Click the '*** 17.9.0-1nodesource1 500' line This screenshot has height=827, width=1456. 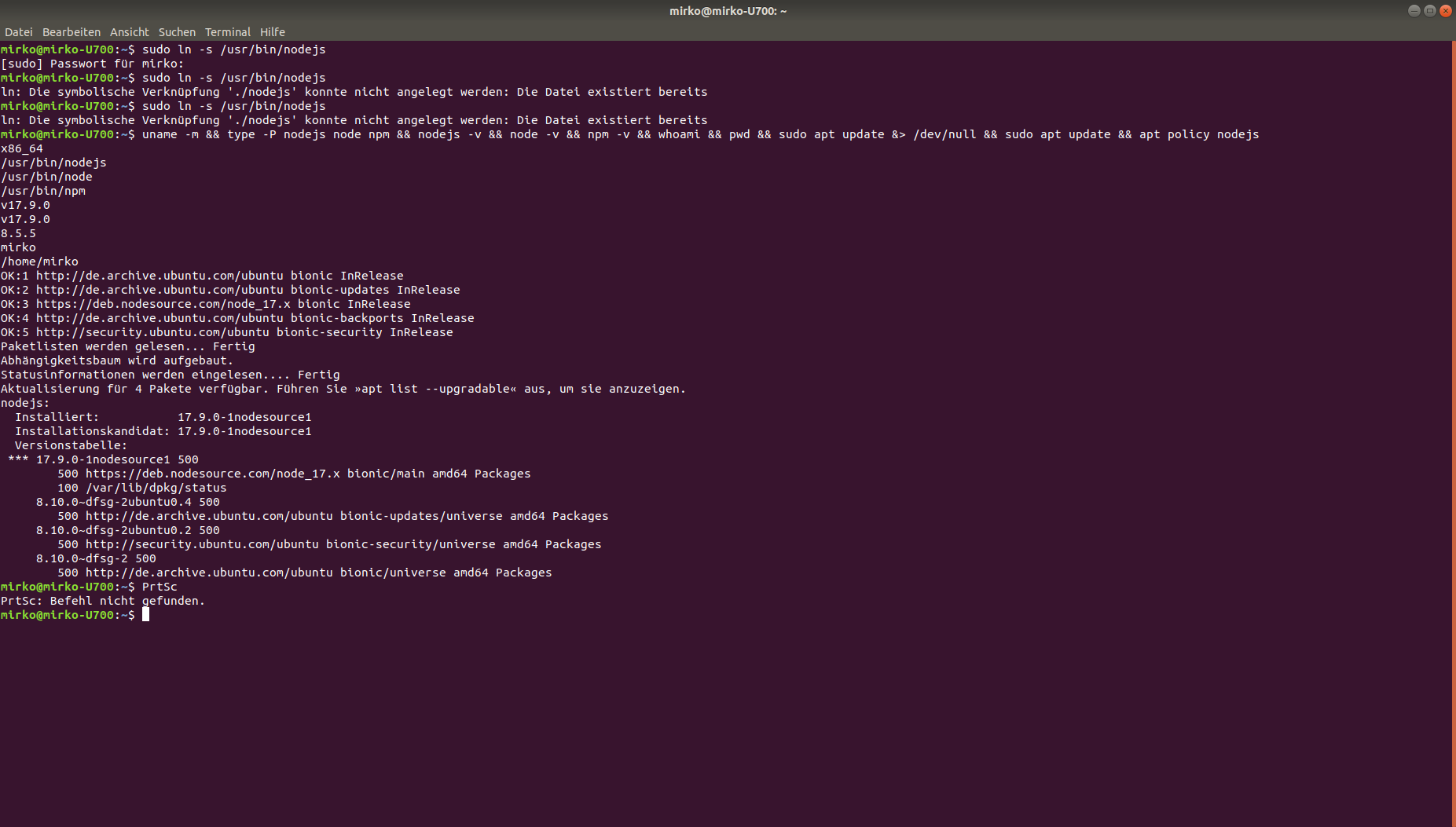[103, 459]
